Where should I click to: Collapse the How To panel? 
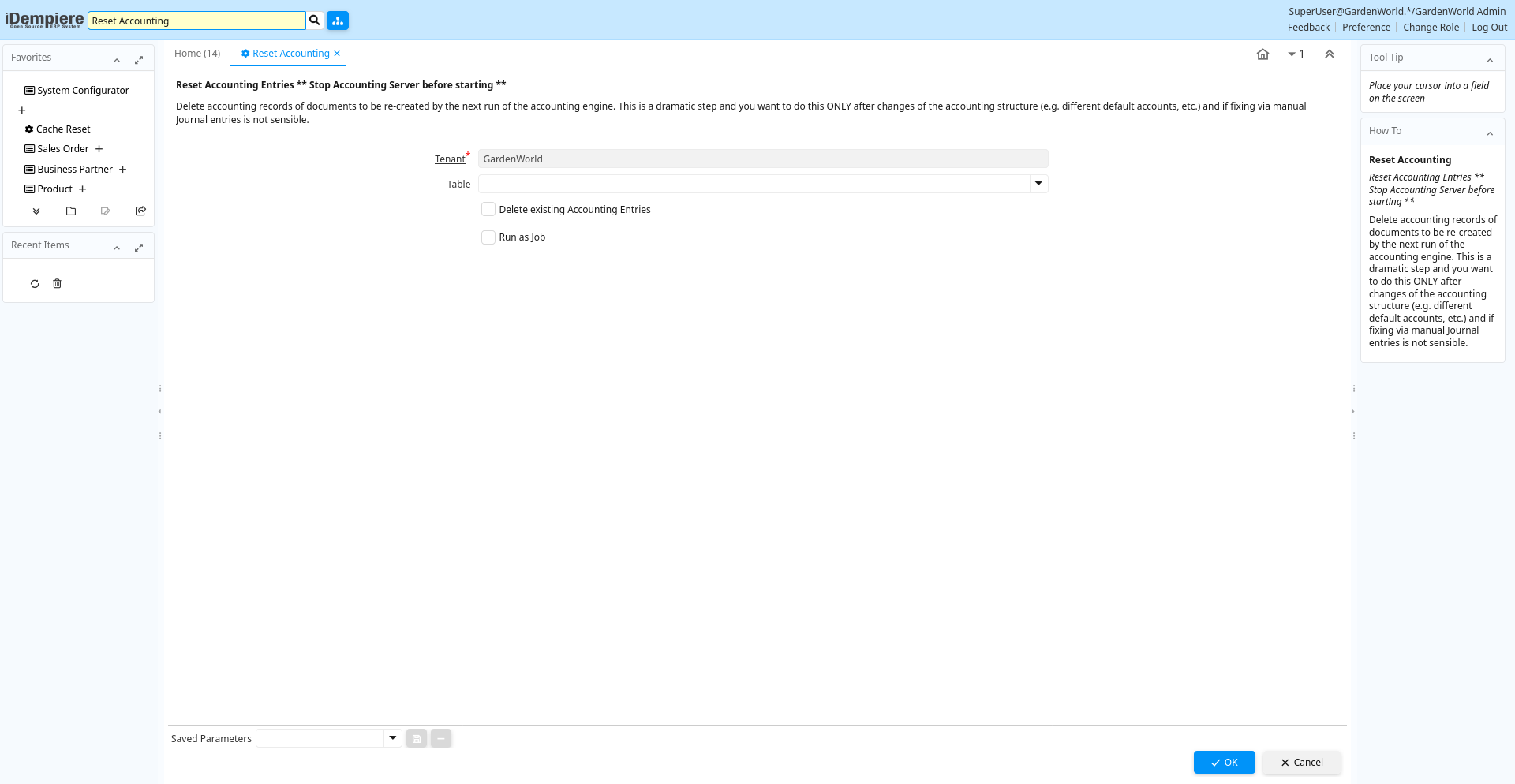(x=1490, y=133)
